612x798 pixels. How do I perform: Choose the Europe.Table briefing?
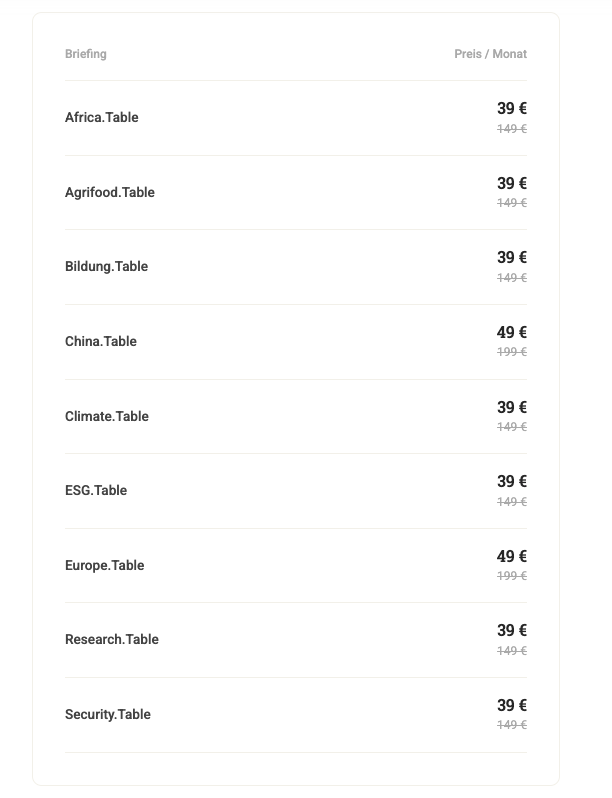(x=296, y=565)
